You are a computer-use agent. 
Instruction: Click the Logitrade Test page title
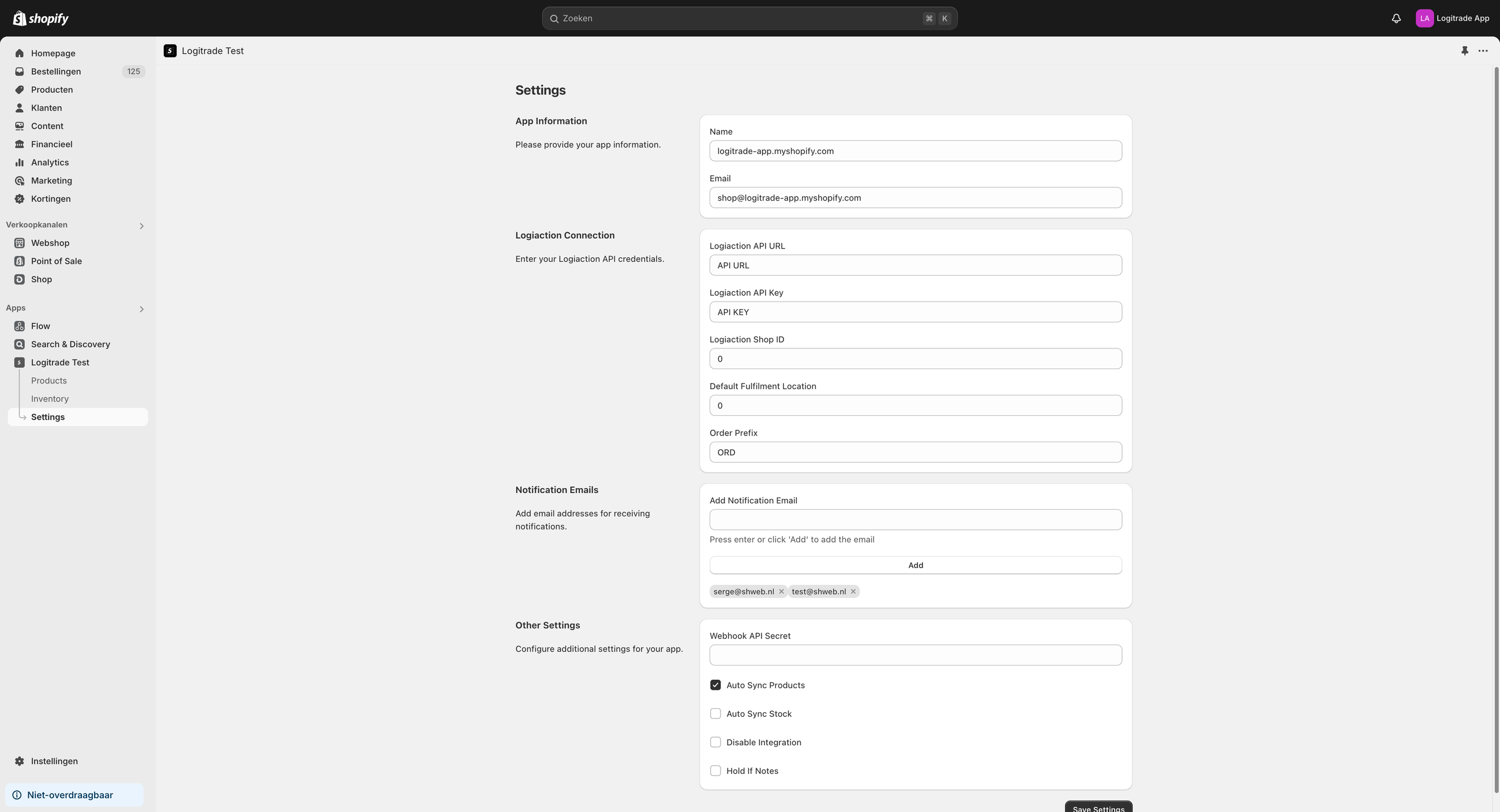[212, 51]
